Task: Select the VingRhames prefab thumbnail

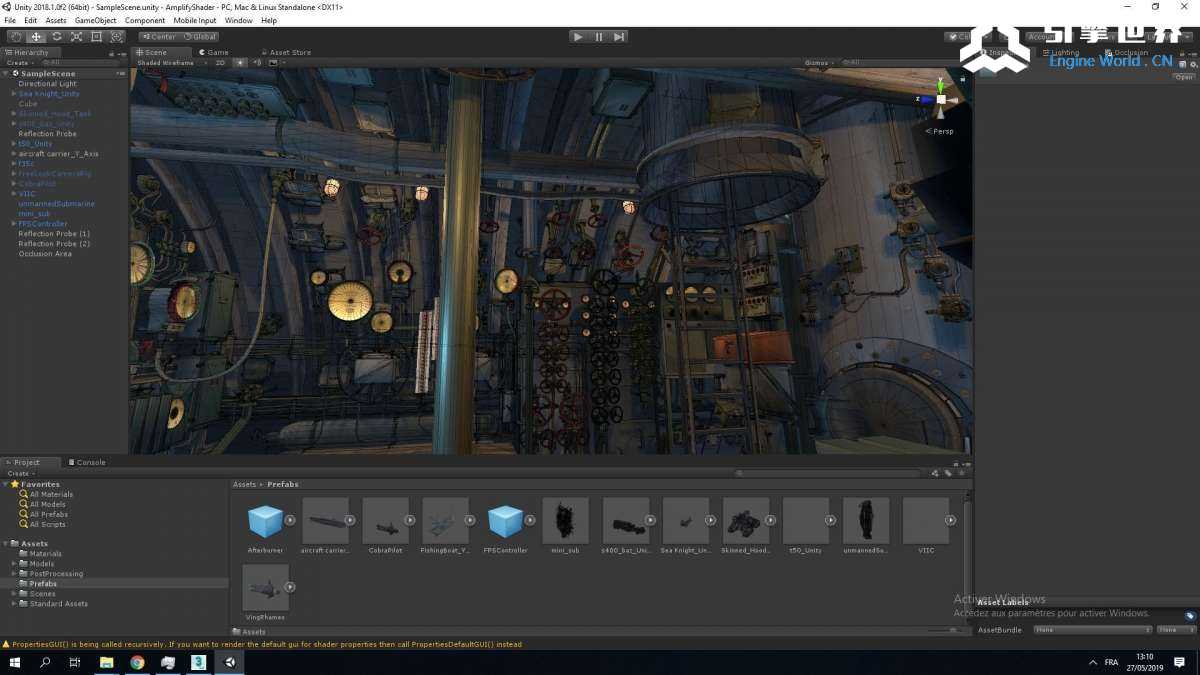Action: (x=265, y=588)
